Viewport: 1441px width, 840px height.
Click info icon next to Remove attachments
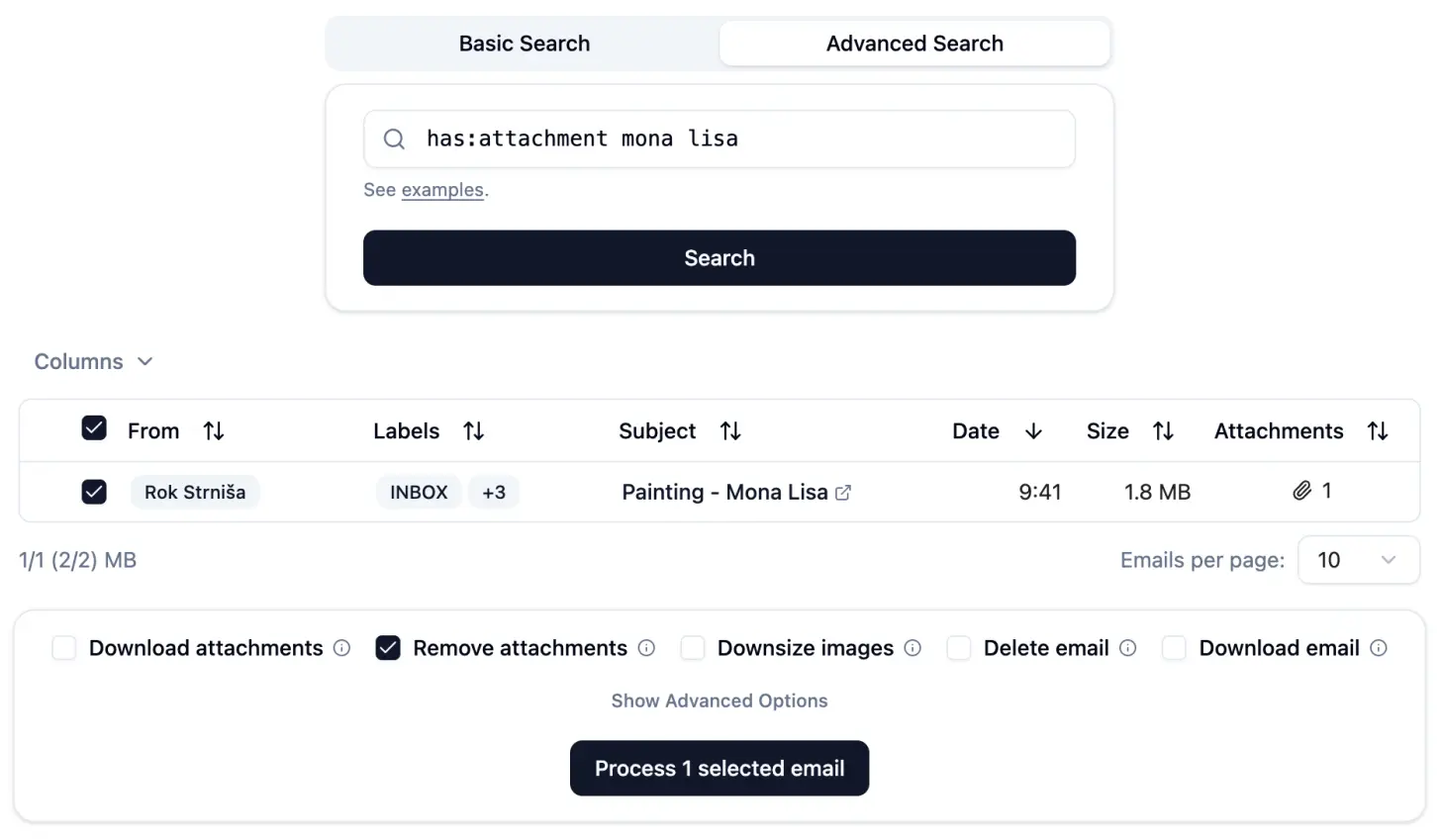click(x=645, y=648)
